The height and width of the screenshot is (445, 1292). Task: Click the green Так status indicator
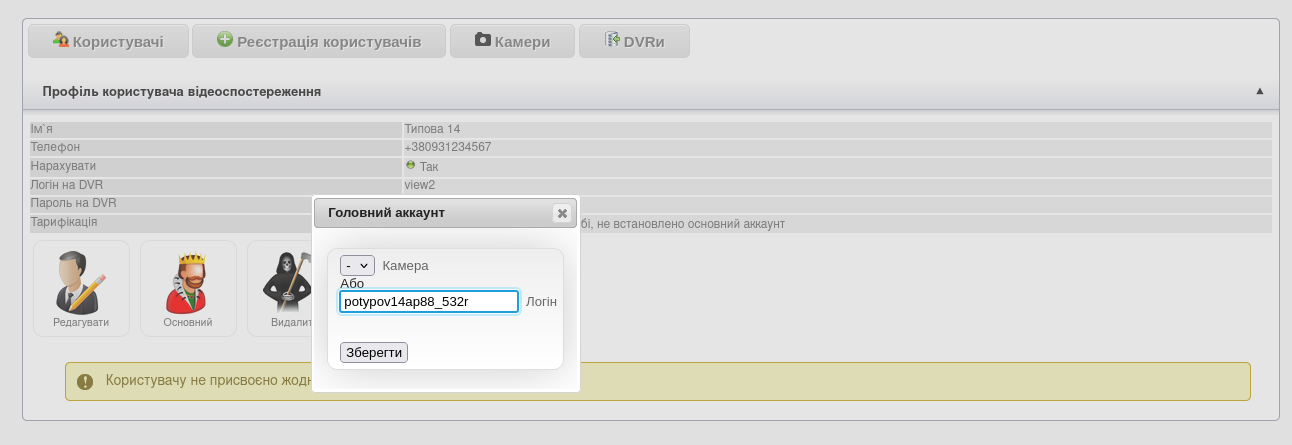click(x=410, y=165)
